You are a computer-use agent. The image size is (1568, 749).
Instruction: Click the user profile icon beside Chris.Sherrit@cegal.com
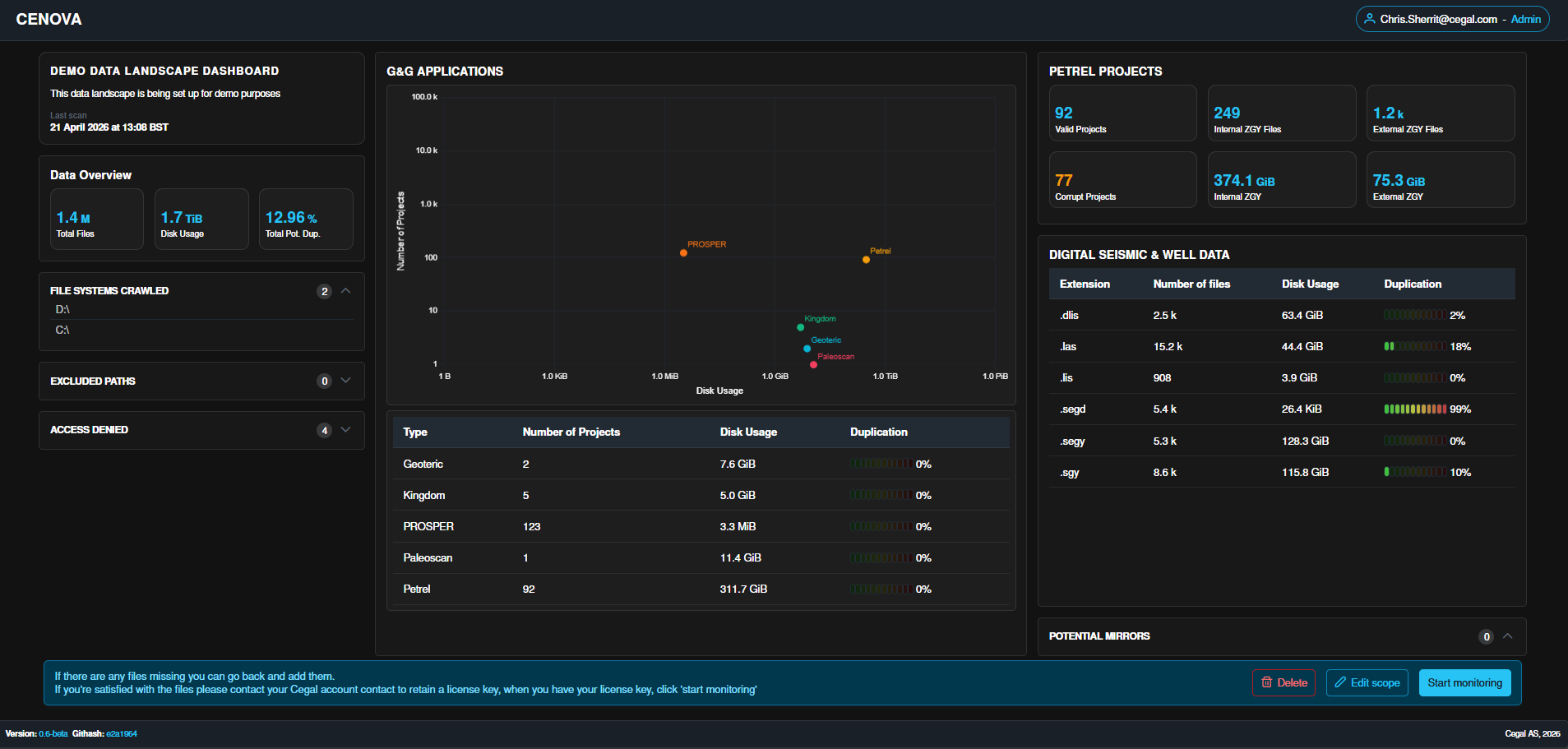pos(1370,19)
